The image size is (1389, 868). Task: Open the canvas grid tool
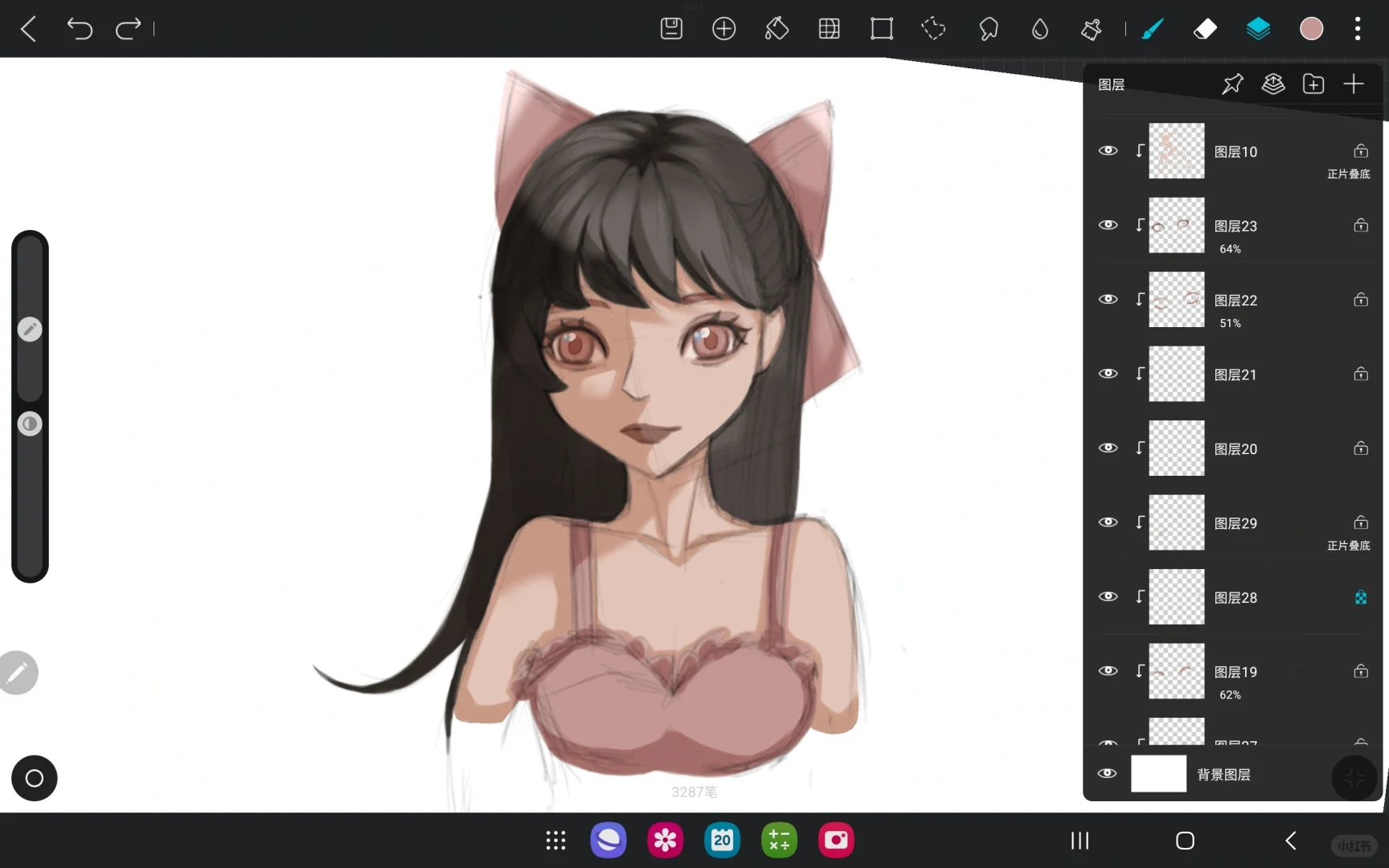coord(829,29)
